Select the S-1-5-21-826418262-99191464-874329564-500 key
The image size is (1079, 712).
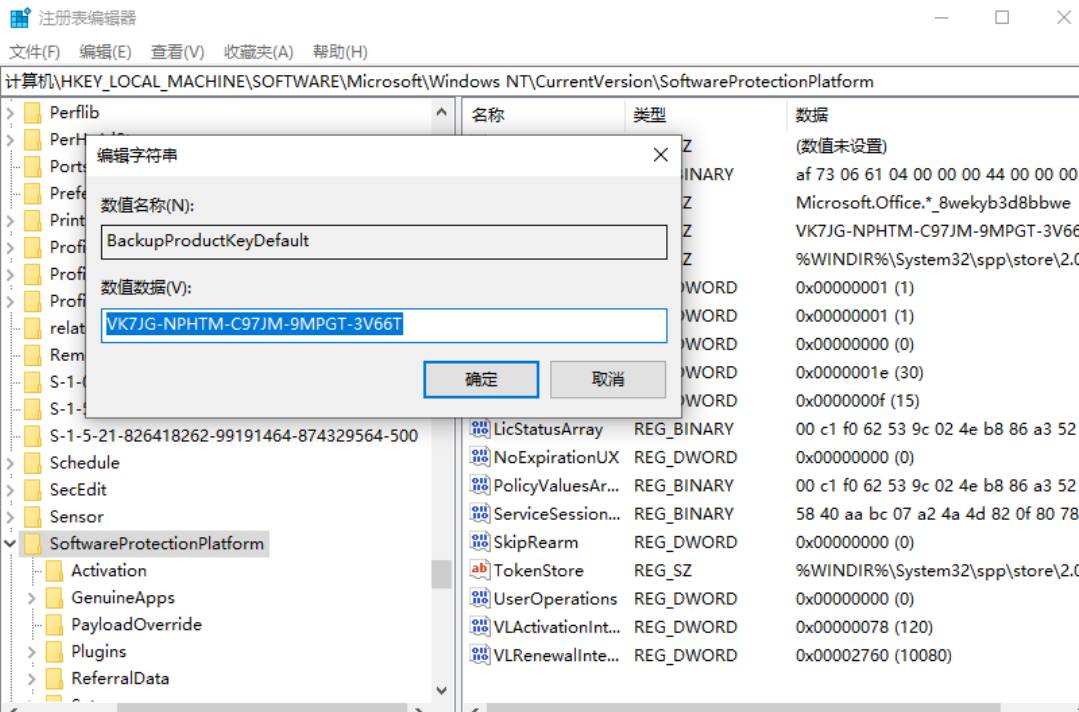[234, 435]
